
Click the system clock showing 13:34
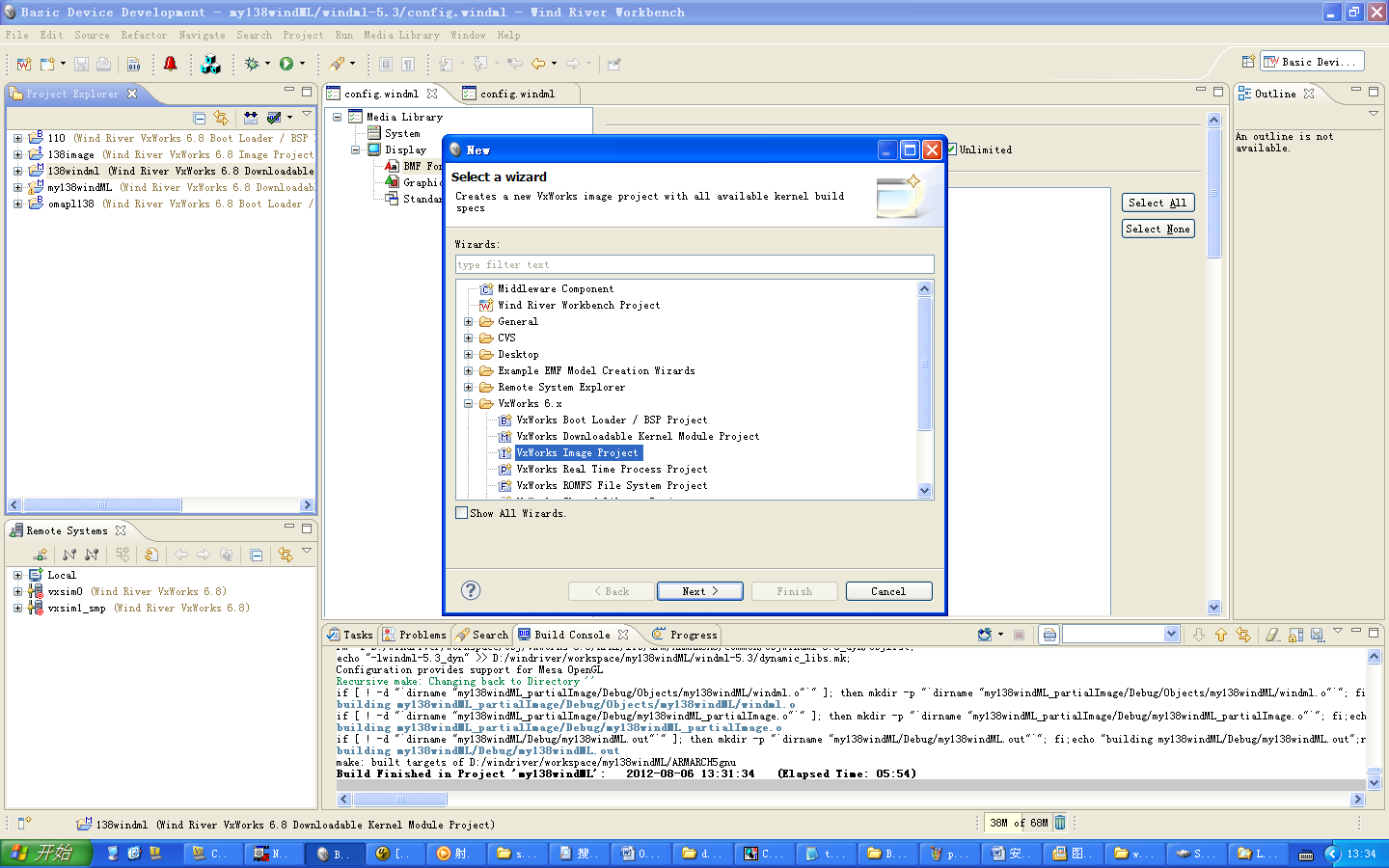tap(1361, 854)
